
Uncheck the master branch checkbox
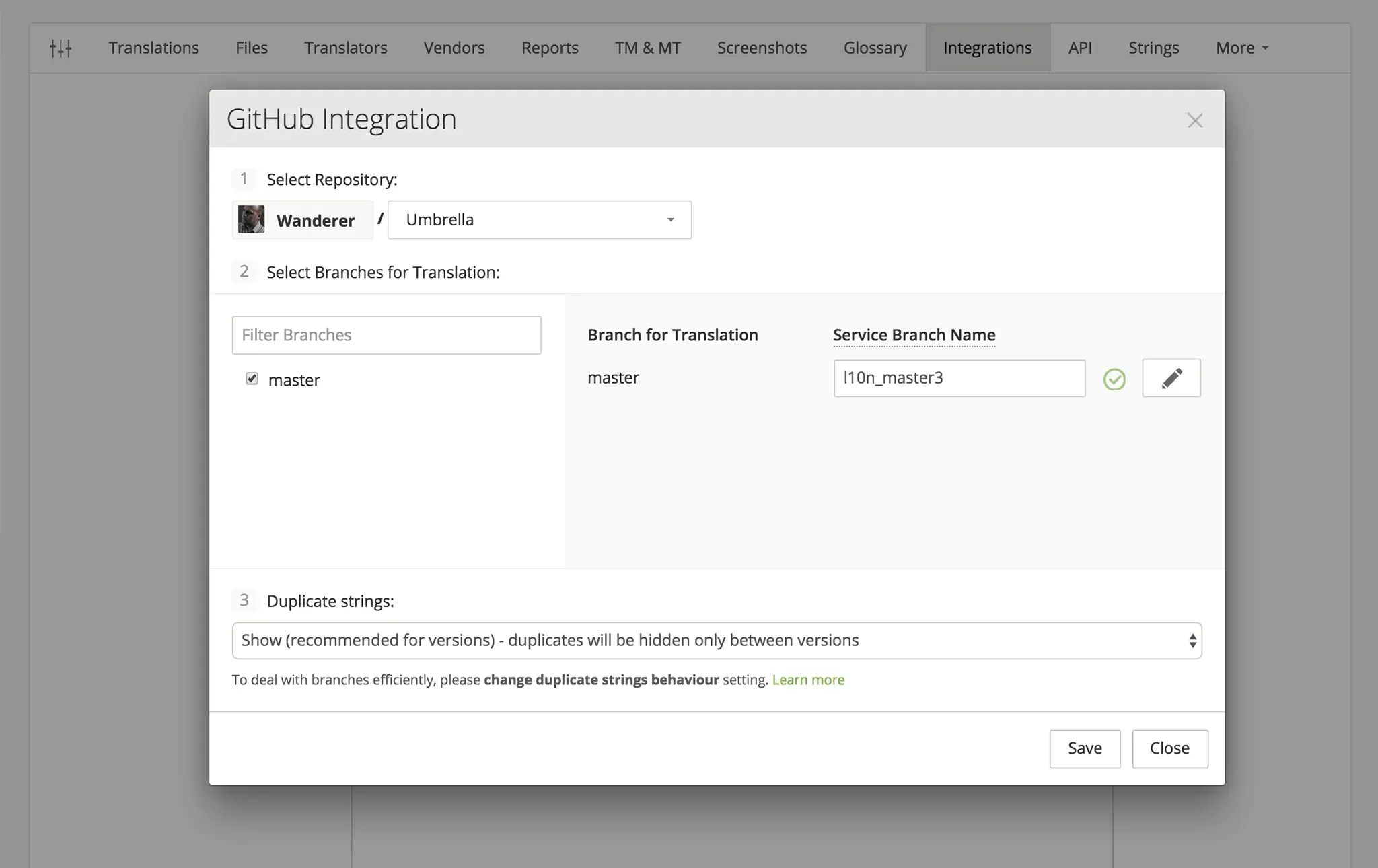pos(252,379)
